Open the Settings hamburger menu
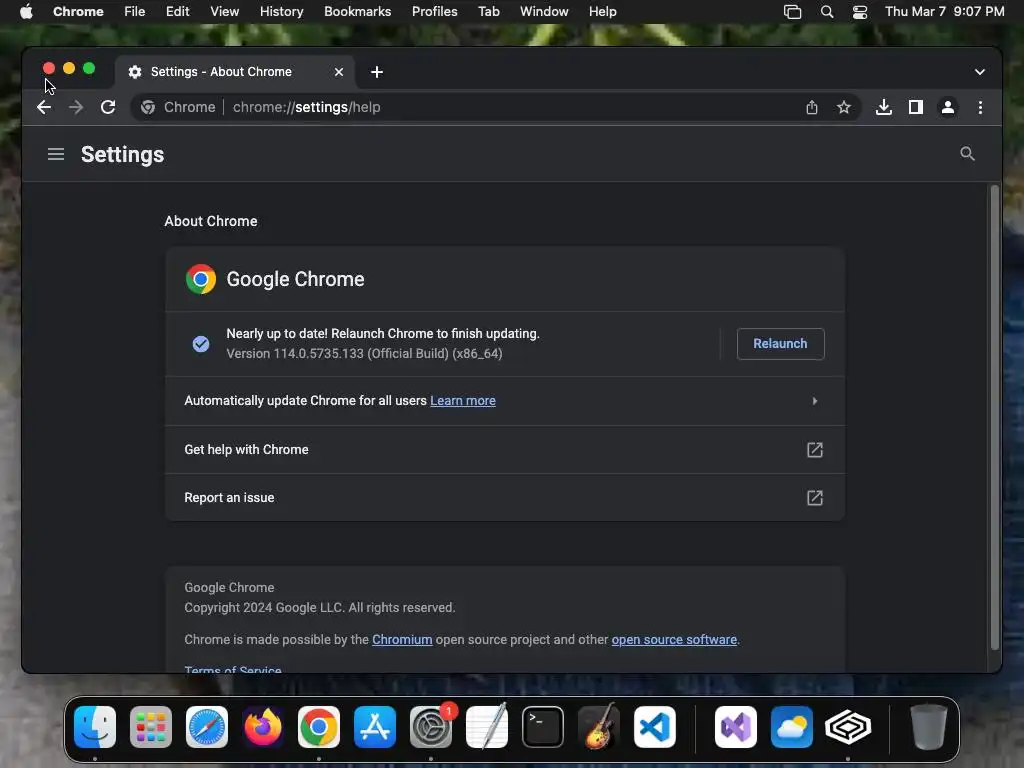 pos(56,154)
